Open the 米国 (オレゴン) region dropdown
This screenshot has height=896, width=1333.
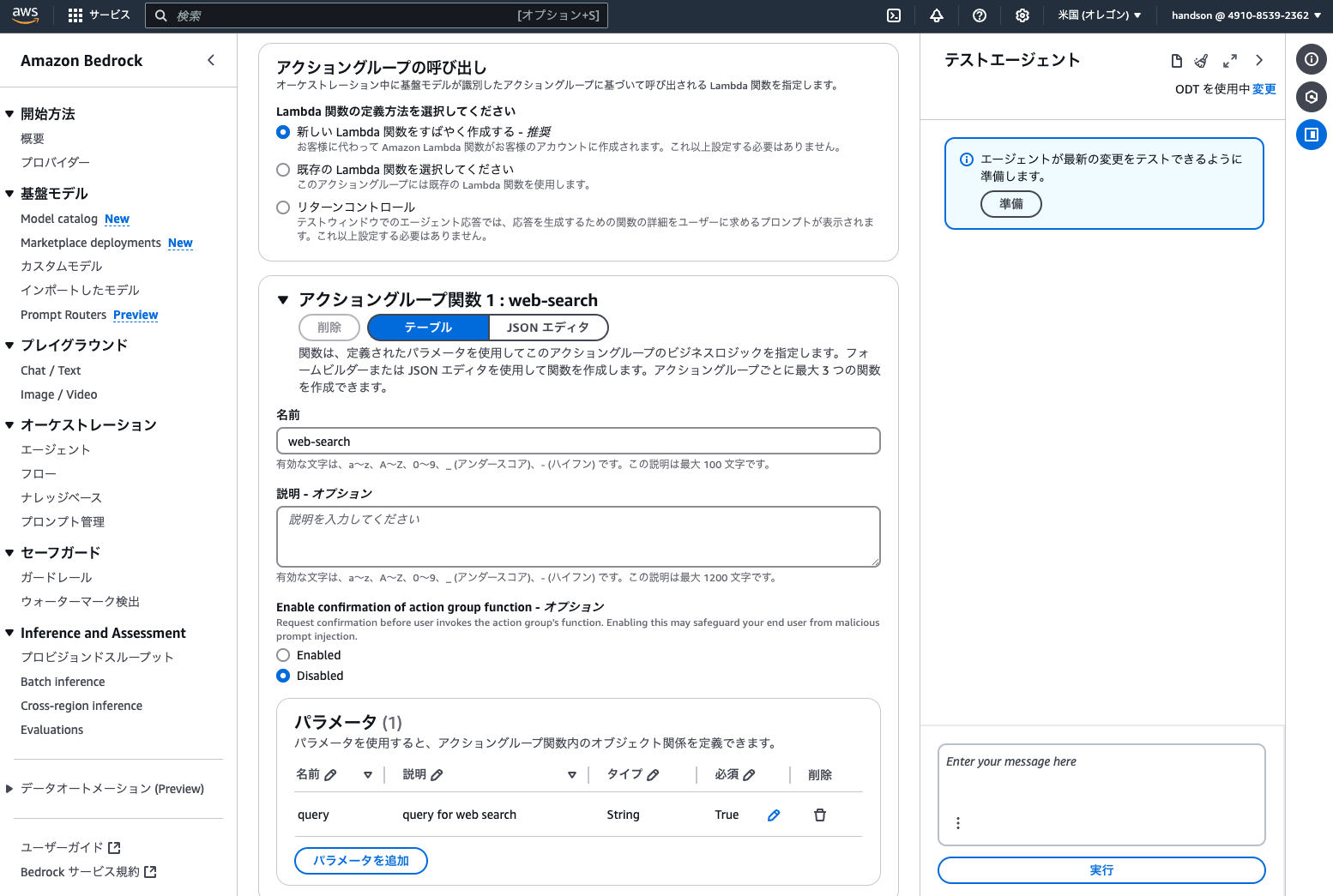1100,15
